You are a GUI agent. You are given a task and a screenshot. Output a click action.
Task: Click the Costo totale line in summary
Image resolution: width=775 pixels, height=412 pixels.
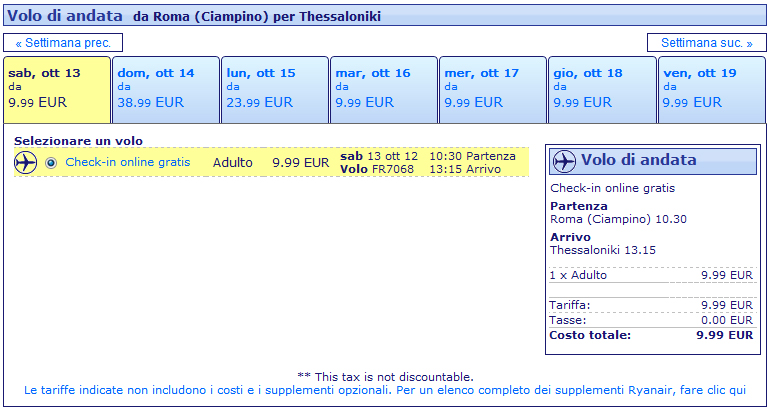[x=651, y=335]
